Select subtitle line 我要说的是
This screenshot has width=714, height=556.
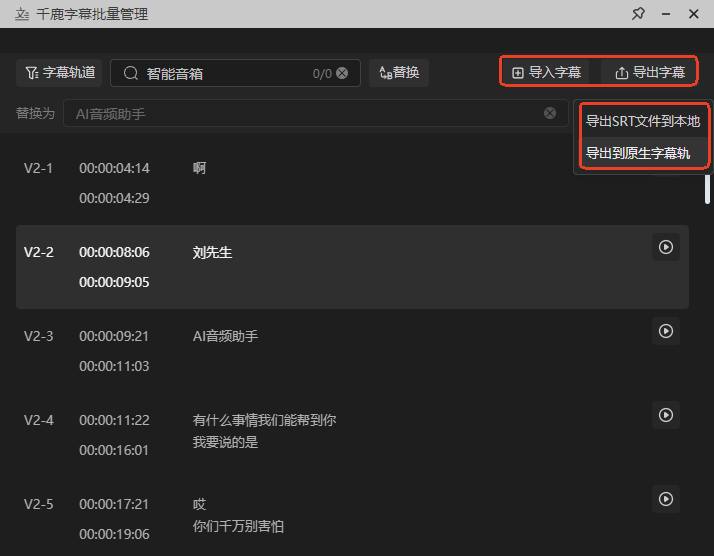coord(225,442)
